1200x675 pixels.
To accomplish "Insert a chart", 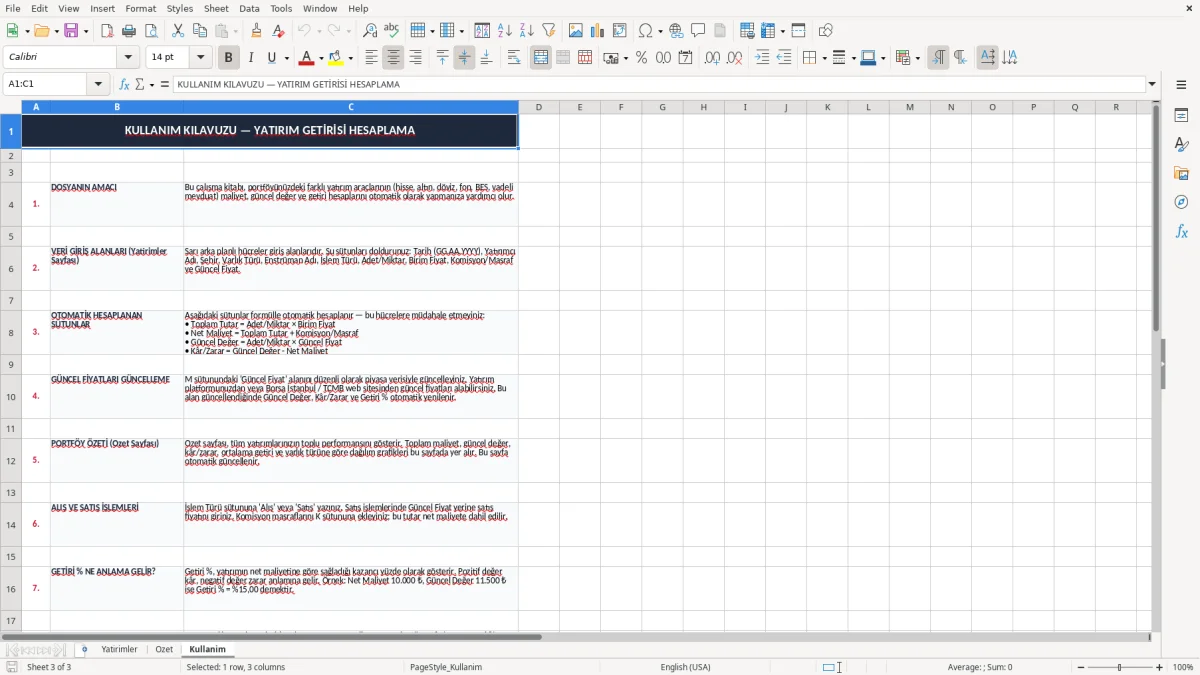I will 598,31.
